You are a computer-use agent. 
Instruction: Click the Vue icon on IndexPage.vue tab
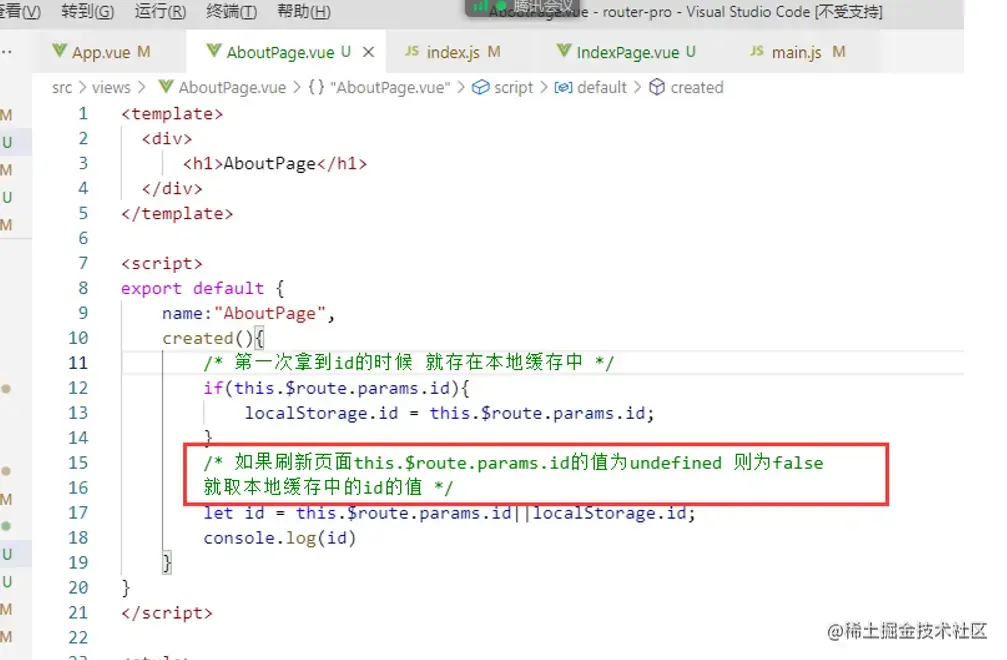point(564,50)
